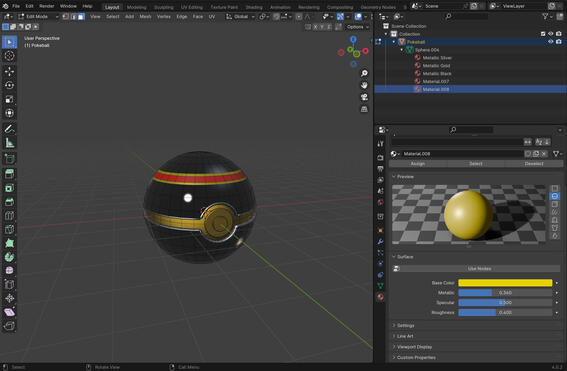The height and width of the screenshot is (371, 567).
Task: Choose the Rotate tool
Action: coord(9,85)
